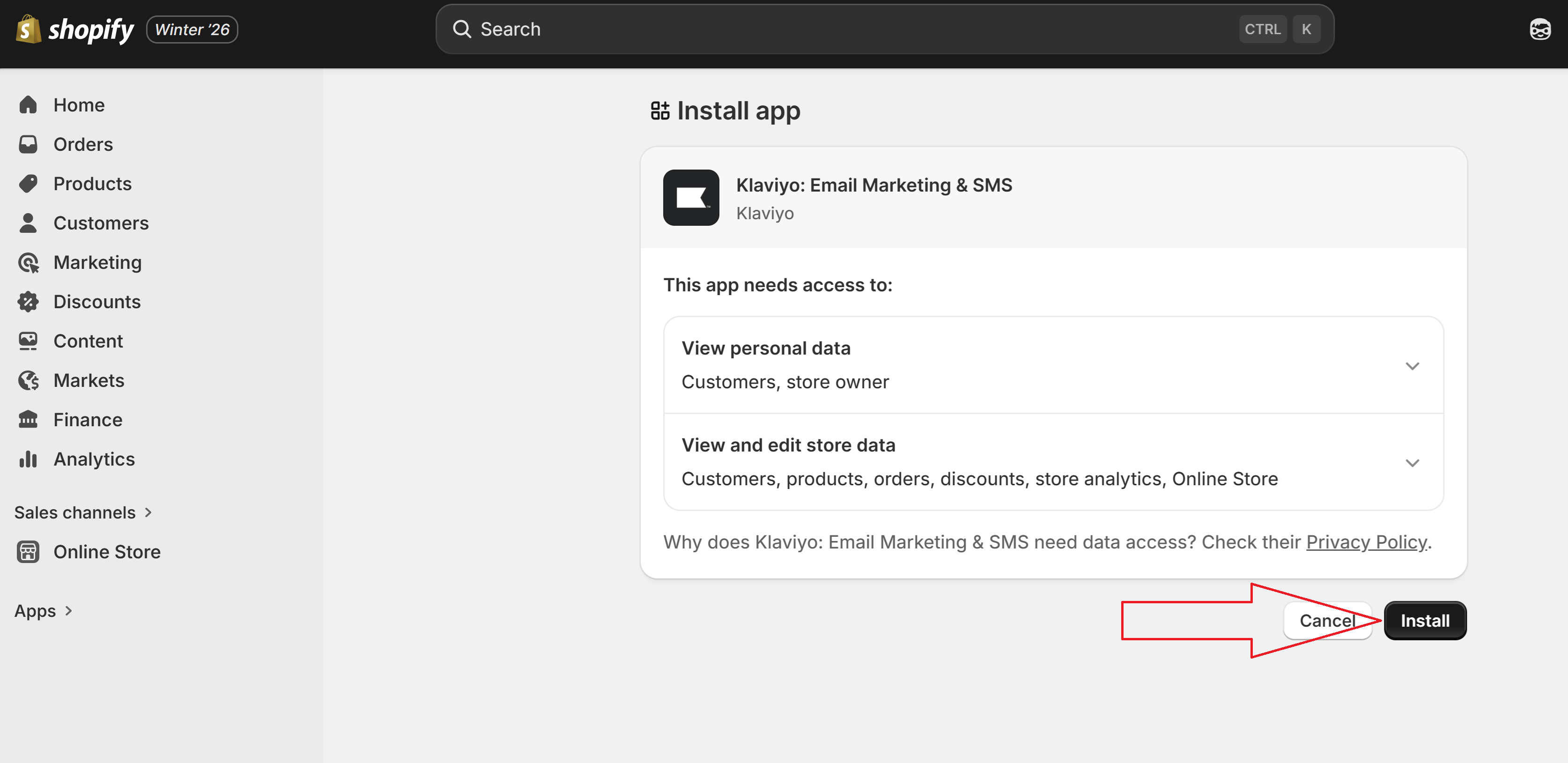Open the Online Store storefront icon
Screen dimensions: 1568x763
(x=28, y=552)
